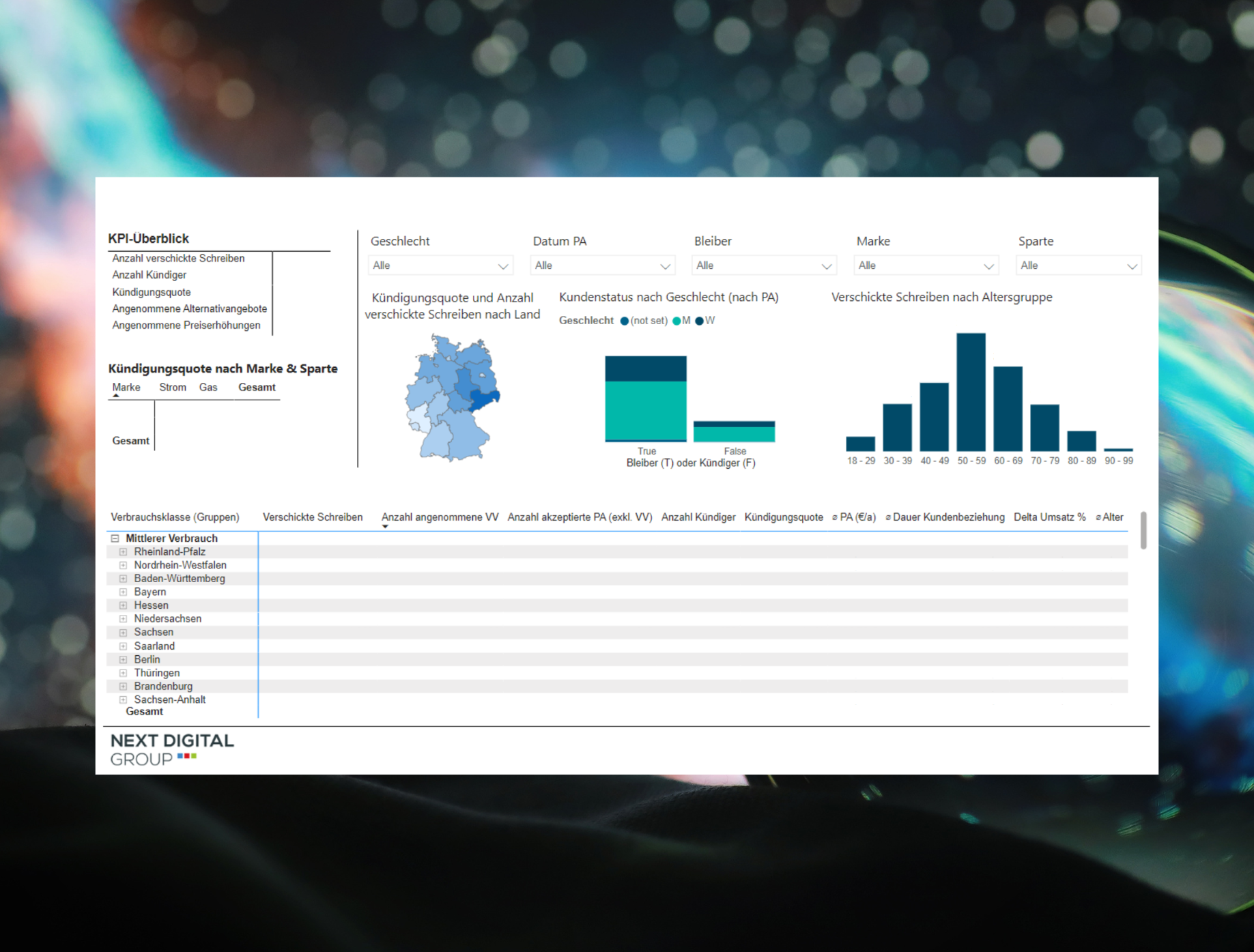Expand the Sachsen-Anhalt row
The width and height of the screenshot is (1254, 952).
[x=123, y=700]
